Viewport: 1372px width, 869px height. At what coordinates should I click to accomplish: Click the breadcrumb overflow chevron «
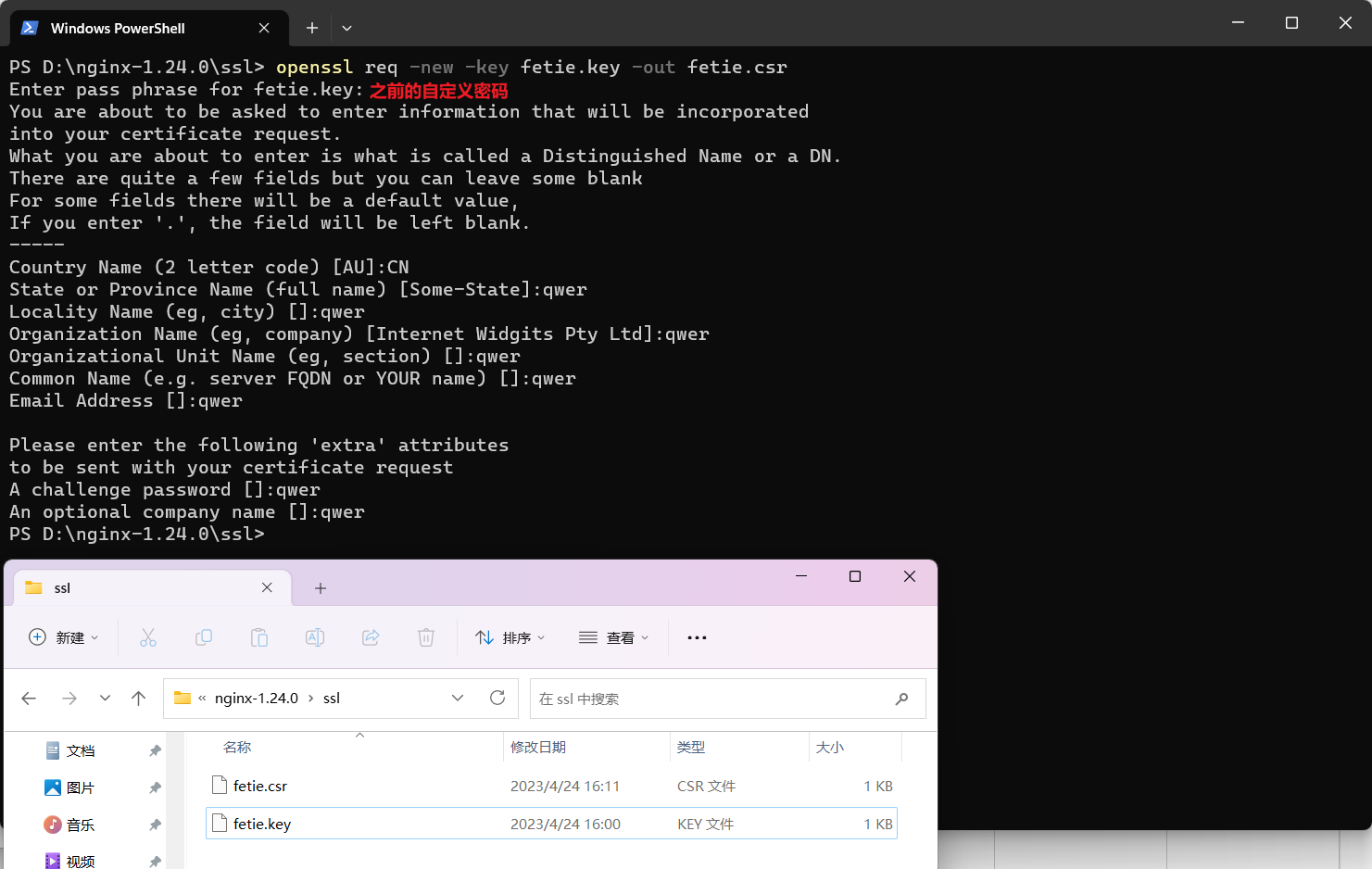pos(202,699)
